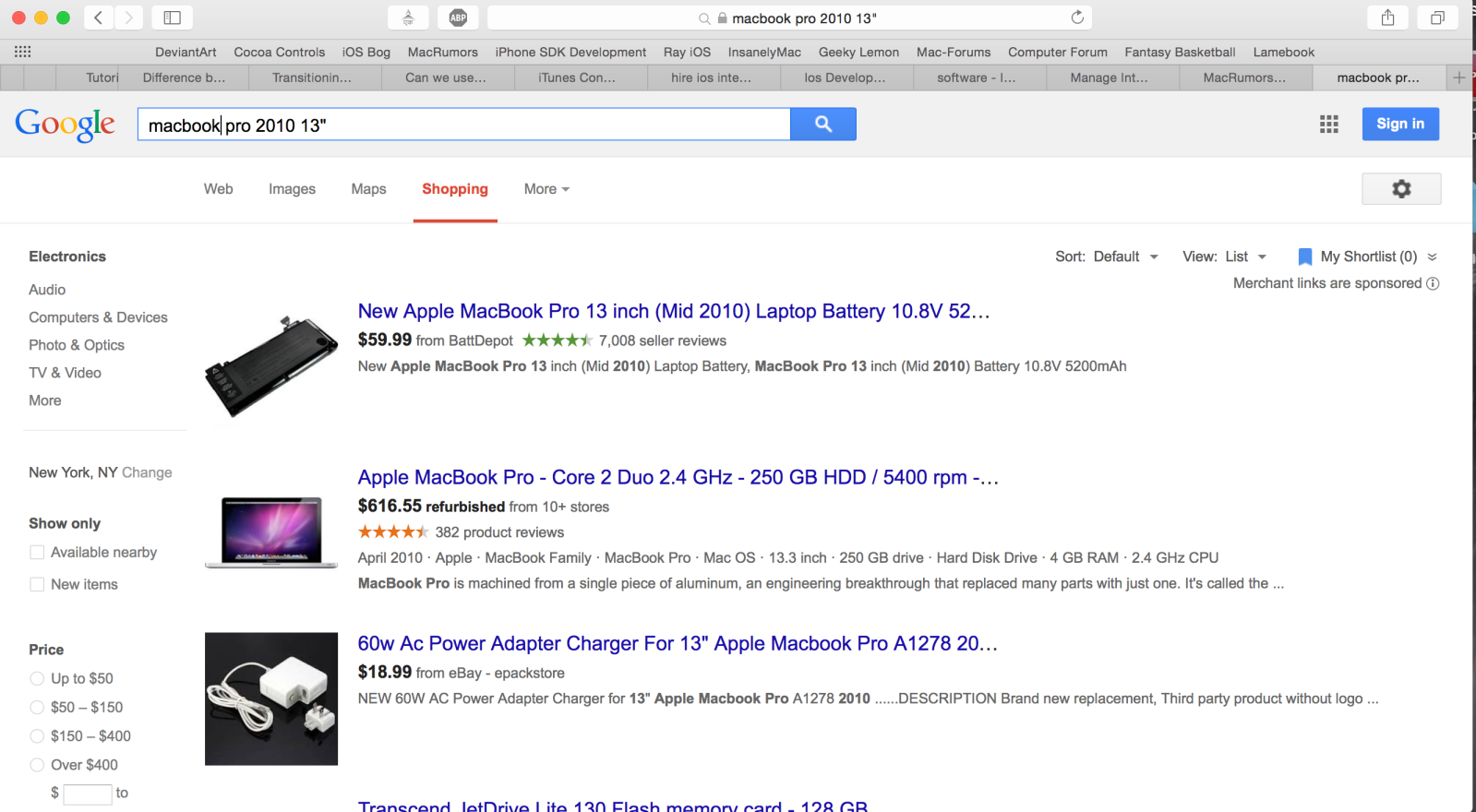Open TV & Video category
Viewport: 1476px width, 812px height.
[x=65, y=373]
